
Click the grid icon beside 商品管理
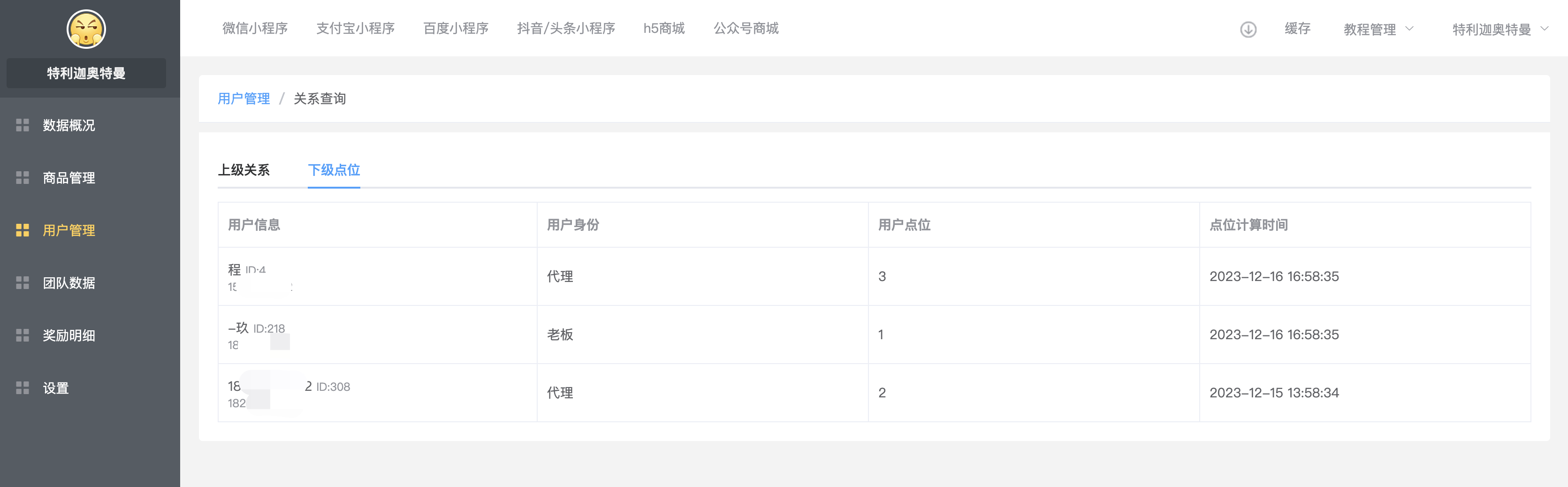[23, 178]
